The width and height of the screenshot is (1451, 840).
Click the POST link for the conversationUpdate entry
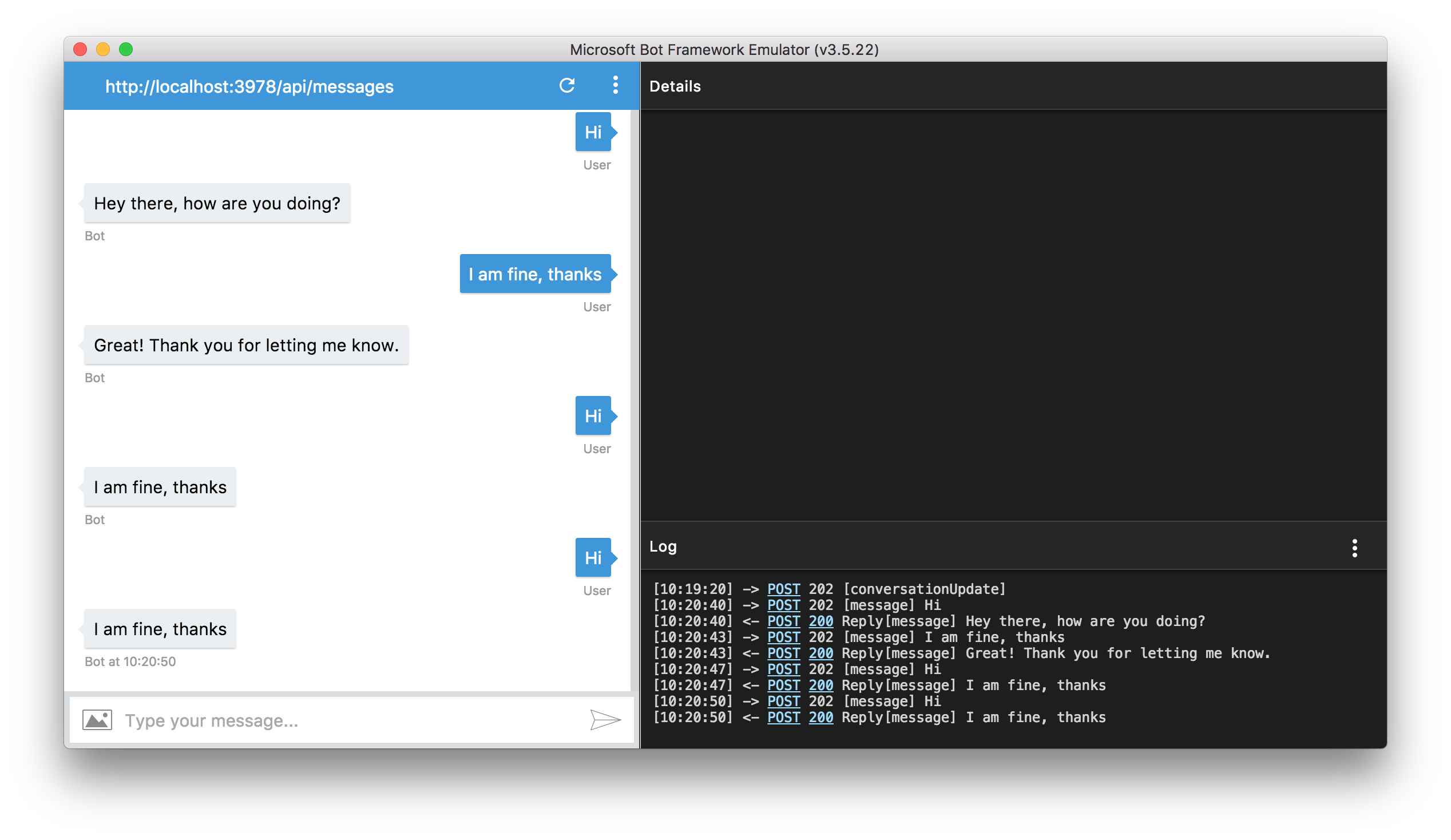(x=783, y=588)
